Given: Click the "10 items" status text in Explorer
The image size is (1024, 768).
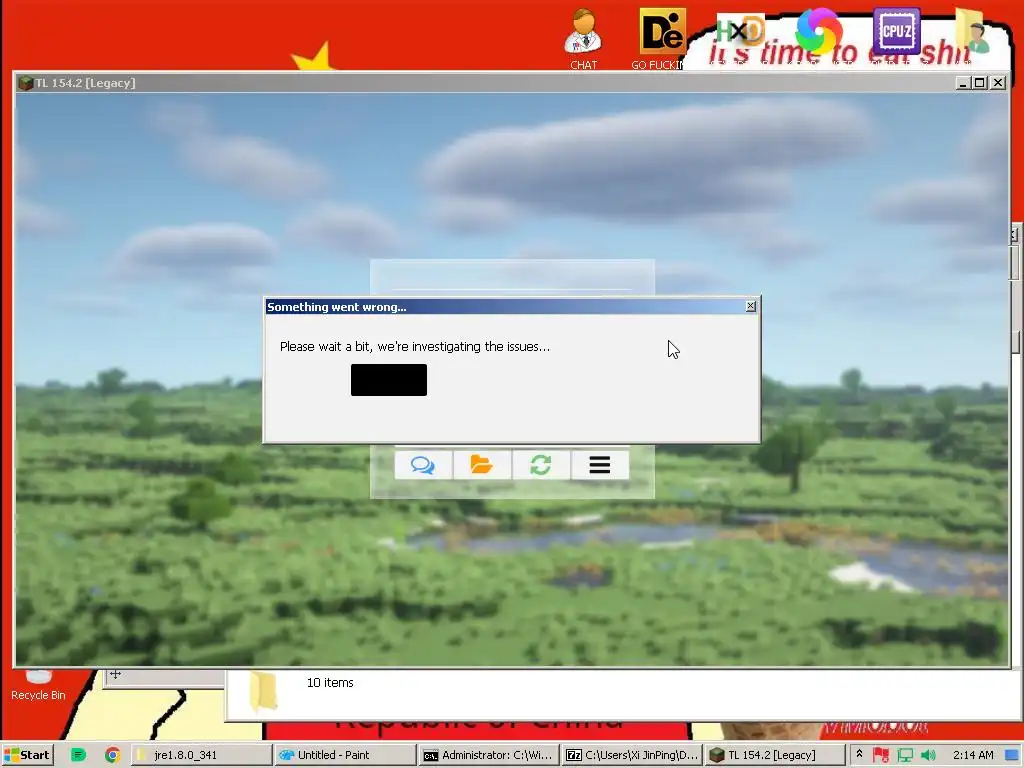Looking at the screenshot, I should pyautogui.click(x=330, y=682).
